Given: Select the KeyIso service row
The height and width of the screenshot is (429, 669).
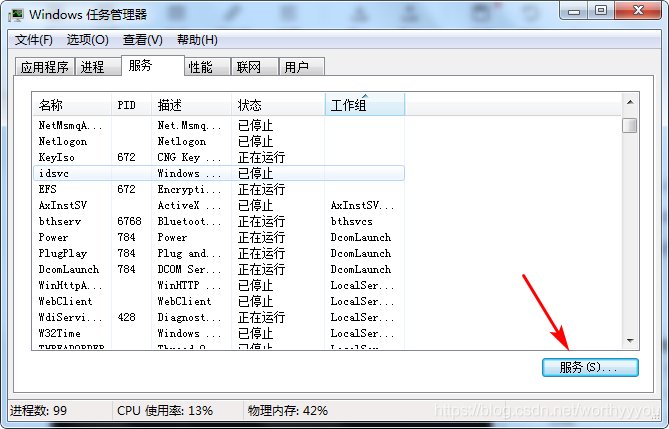Looking at the screenshot, I should coord(218,157).
